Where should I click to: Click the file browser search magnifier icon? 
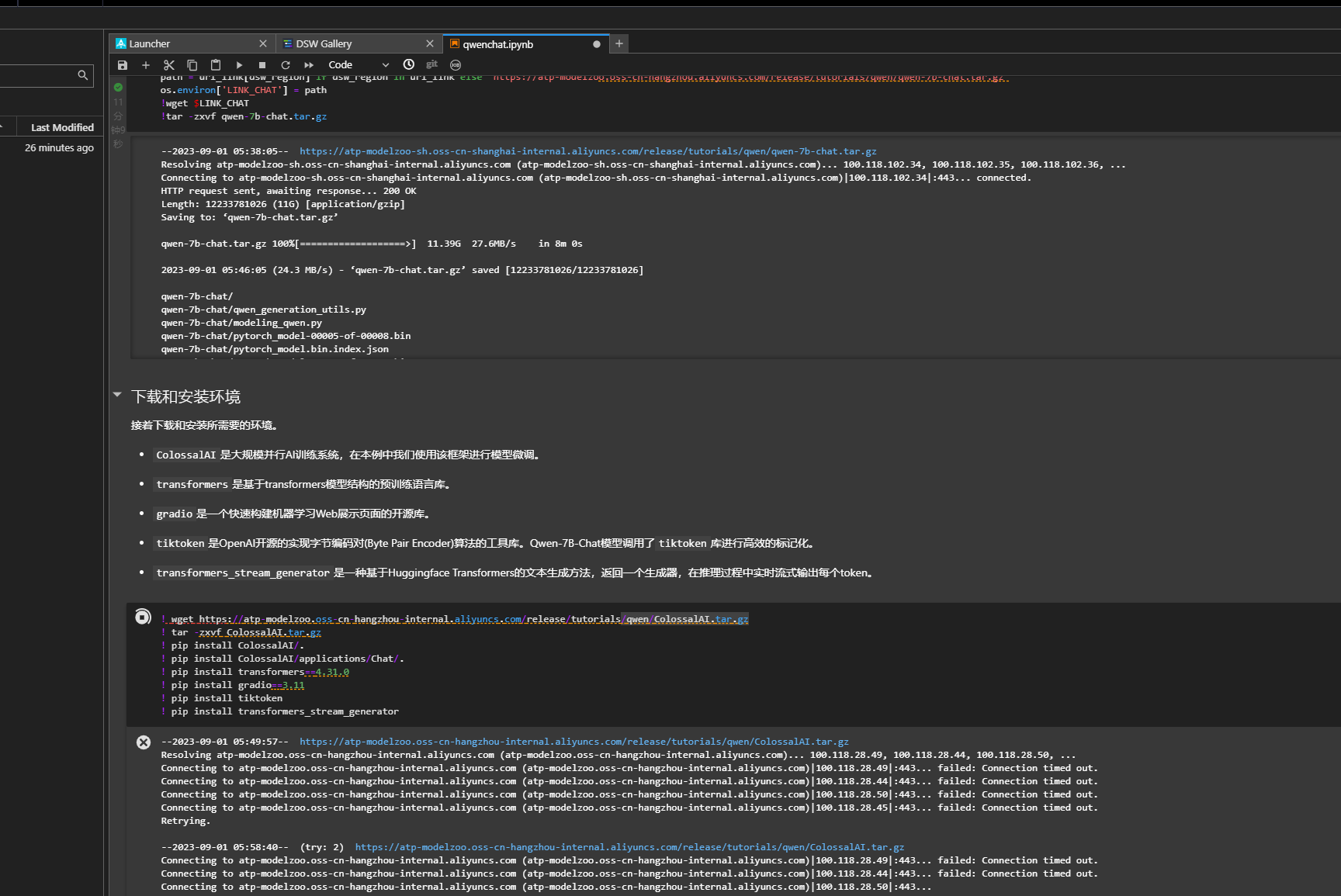pyautogui.click(x=83, y=75)
